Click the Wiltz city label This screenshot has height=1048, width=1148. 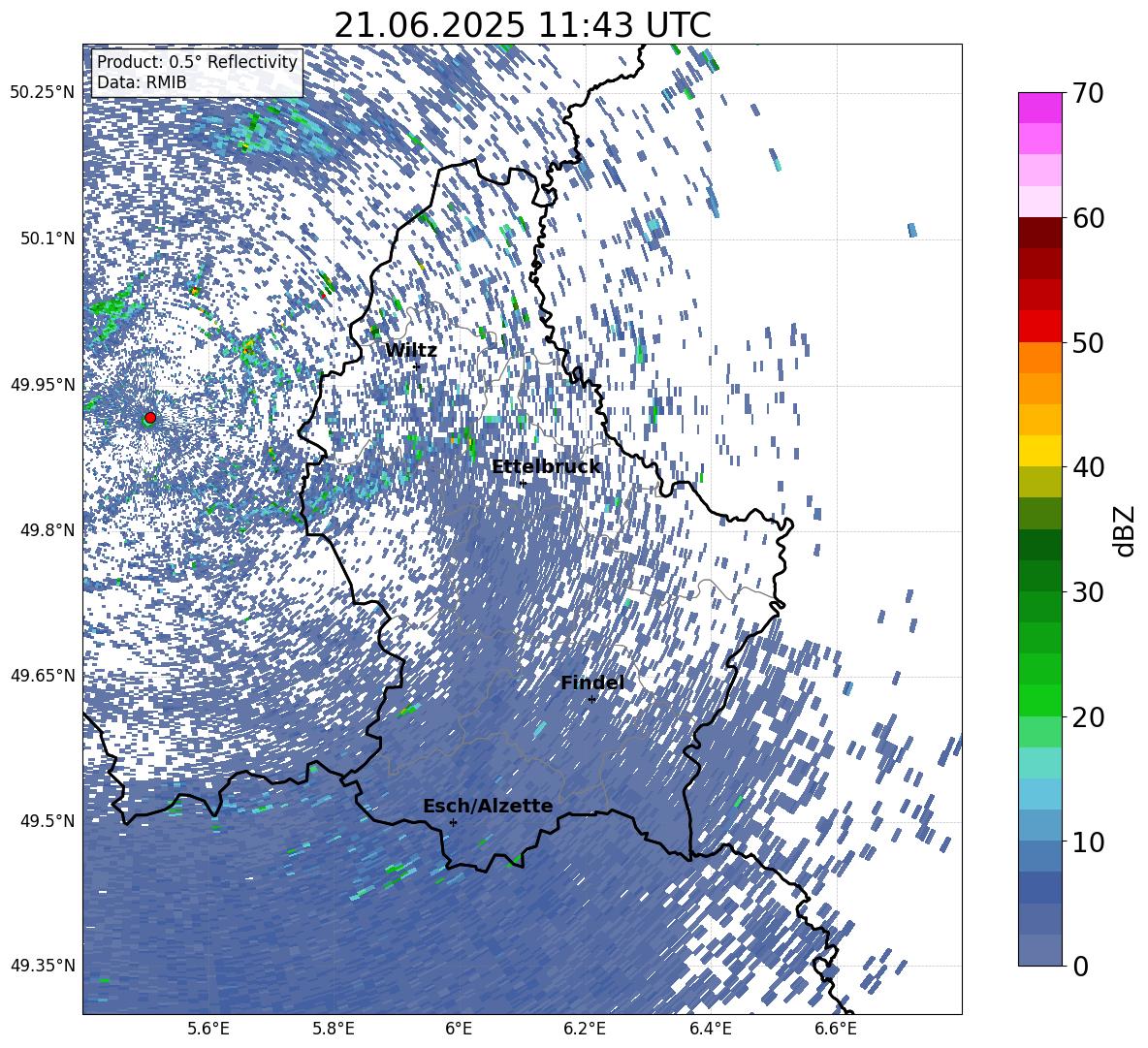411,351
